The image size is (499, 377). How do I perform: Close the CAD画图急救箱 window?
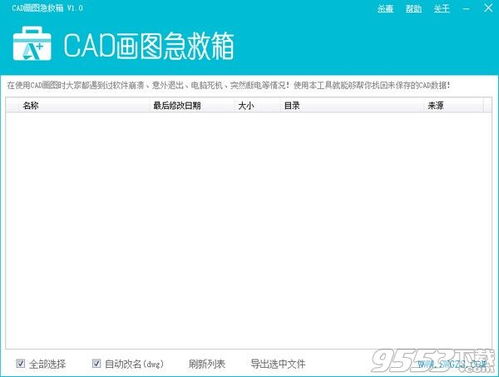click(x=488, y=8)
